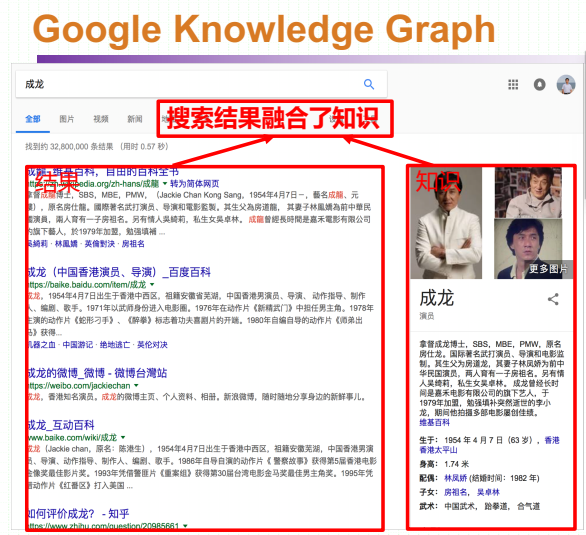Open the notifications bell icon
The width and height of the screenshot is (586, 535).
pos(539,85)
